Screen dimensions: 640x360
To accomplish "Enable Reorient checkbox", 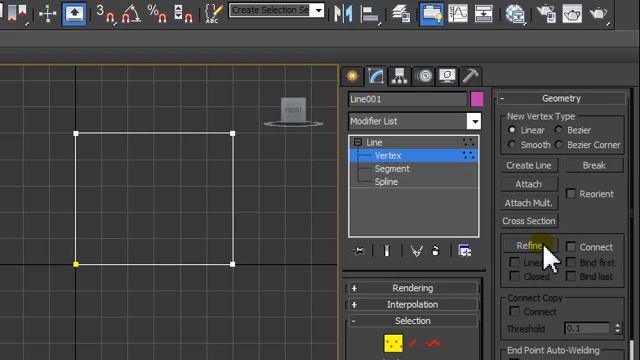I will 571,193.
